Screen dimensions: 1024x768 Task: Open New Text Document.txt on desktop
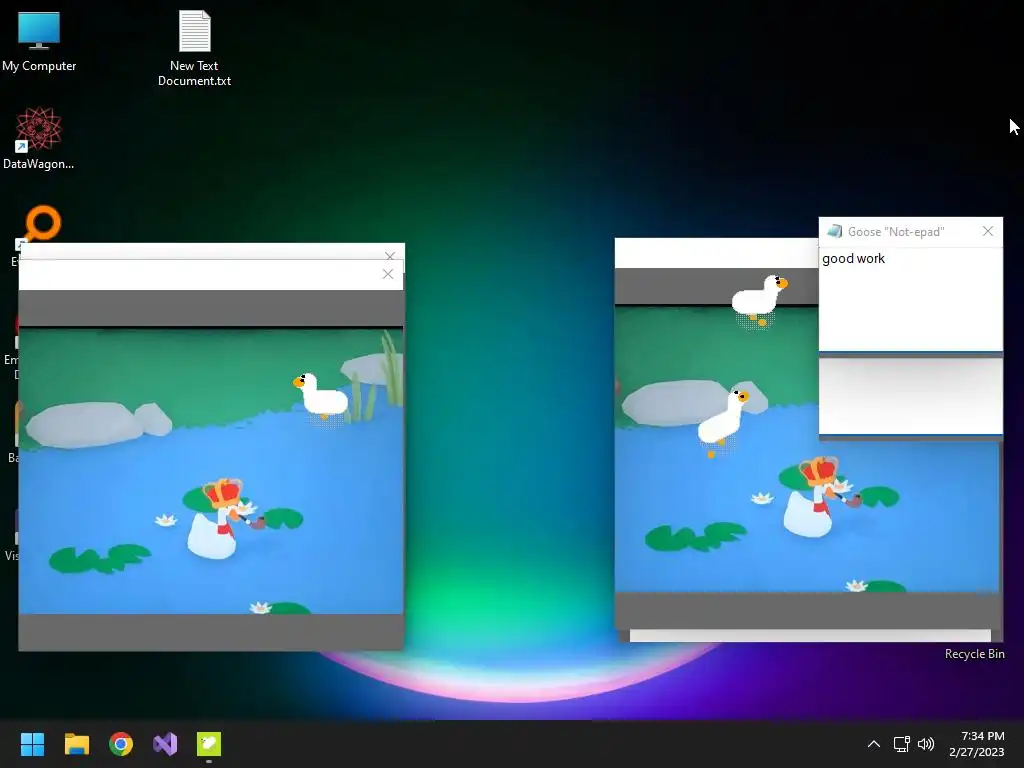[x=195, y=48]
